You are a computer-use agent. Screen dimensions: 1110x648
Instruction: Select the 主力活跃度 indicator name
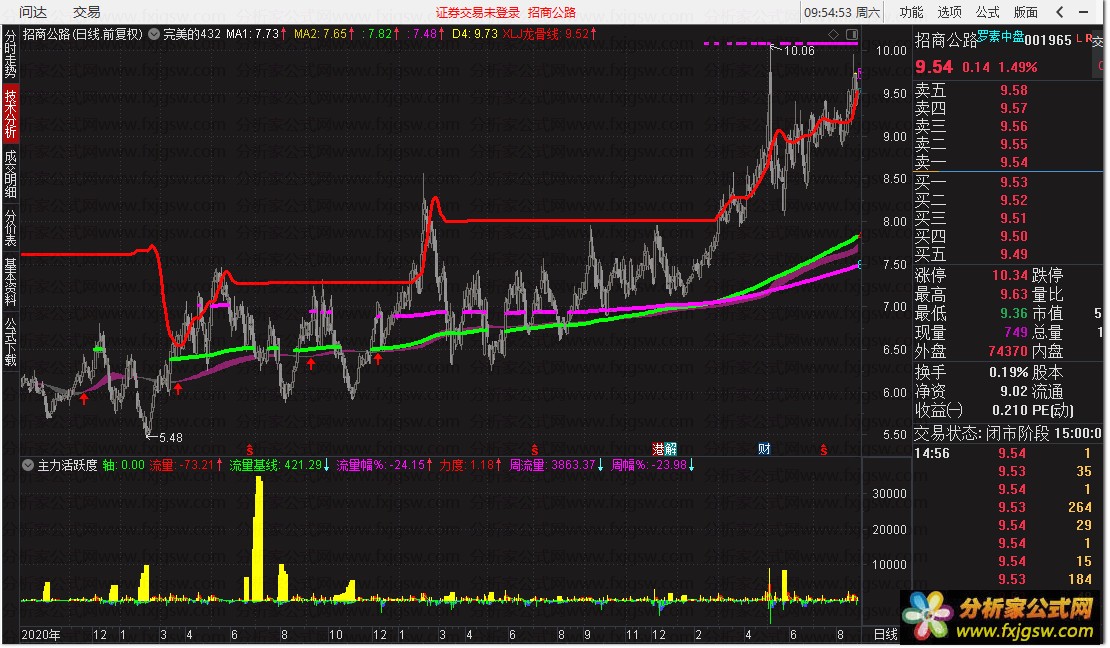tap(67, 465)
